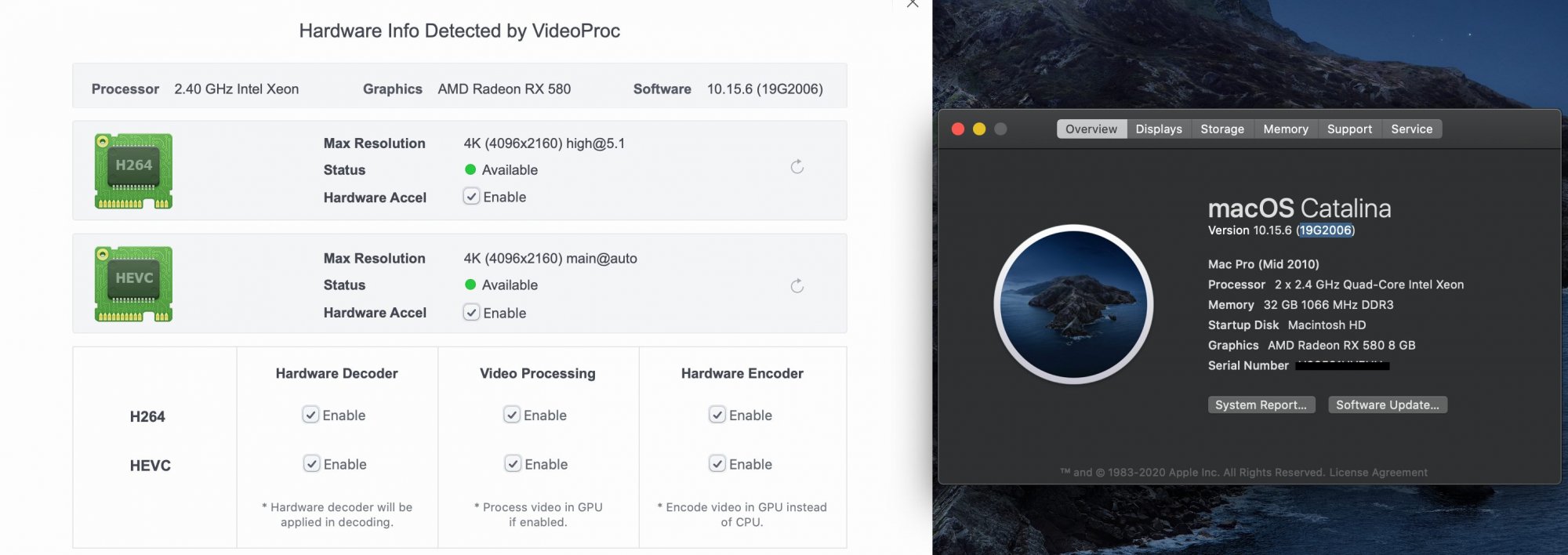Click the yellow minimize button in About This Mac
The height and width of the screenshot is (555, 1568).
click(979, 129)
